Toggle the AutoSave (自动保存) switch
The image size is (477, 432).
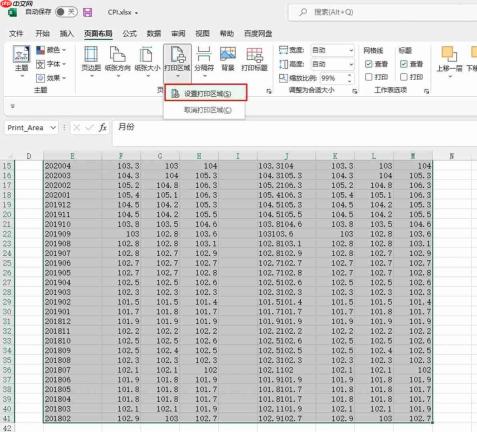67,12
